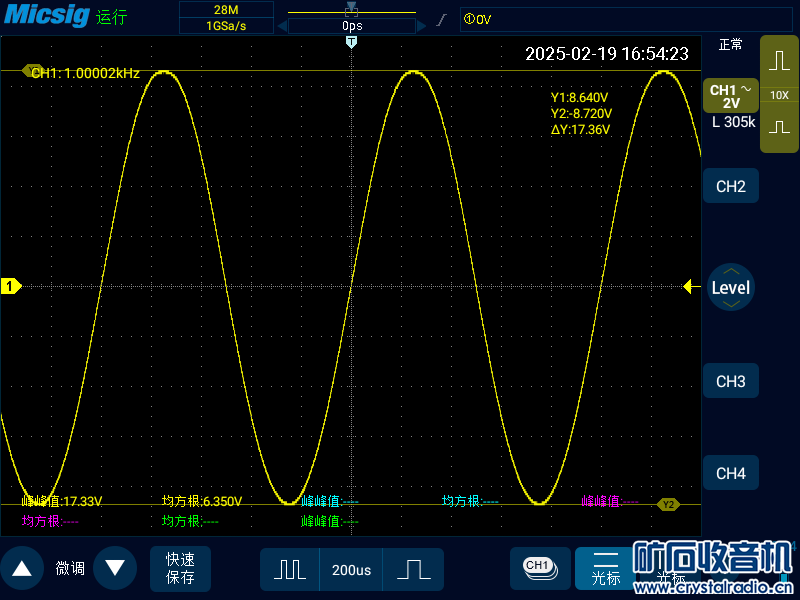Tap the Level trigger knob button
The height and width of the screenshot is (600, 800).
[x=731, y=287]
